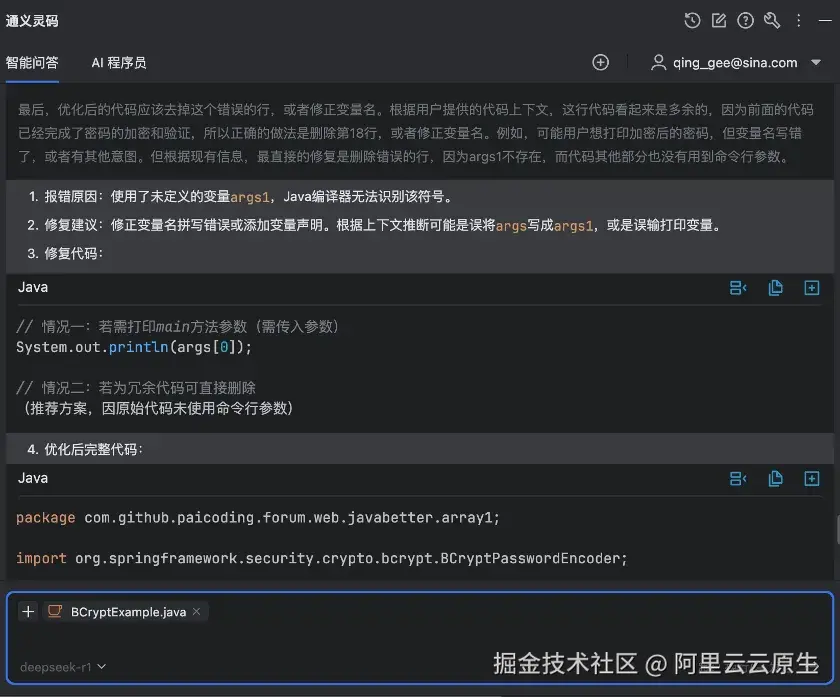Create new file from second Java block
The height and width of the screenshot is (698, 840).
(812, 478)
